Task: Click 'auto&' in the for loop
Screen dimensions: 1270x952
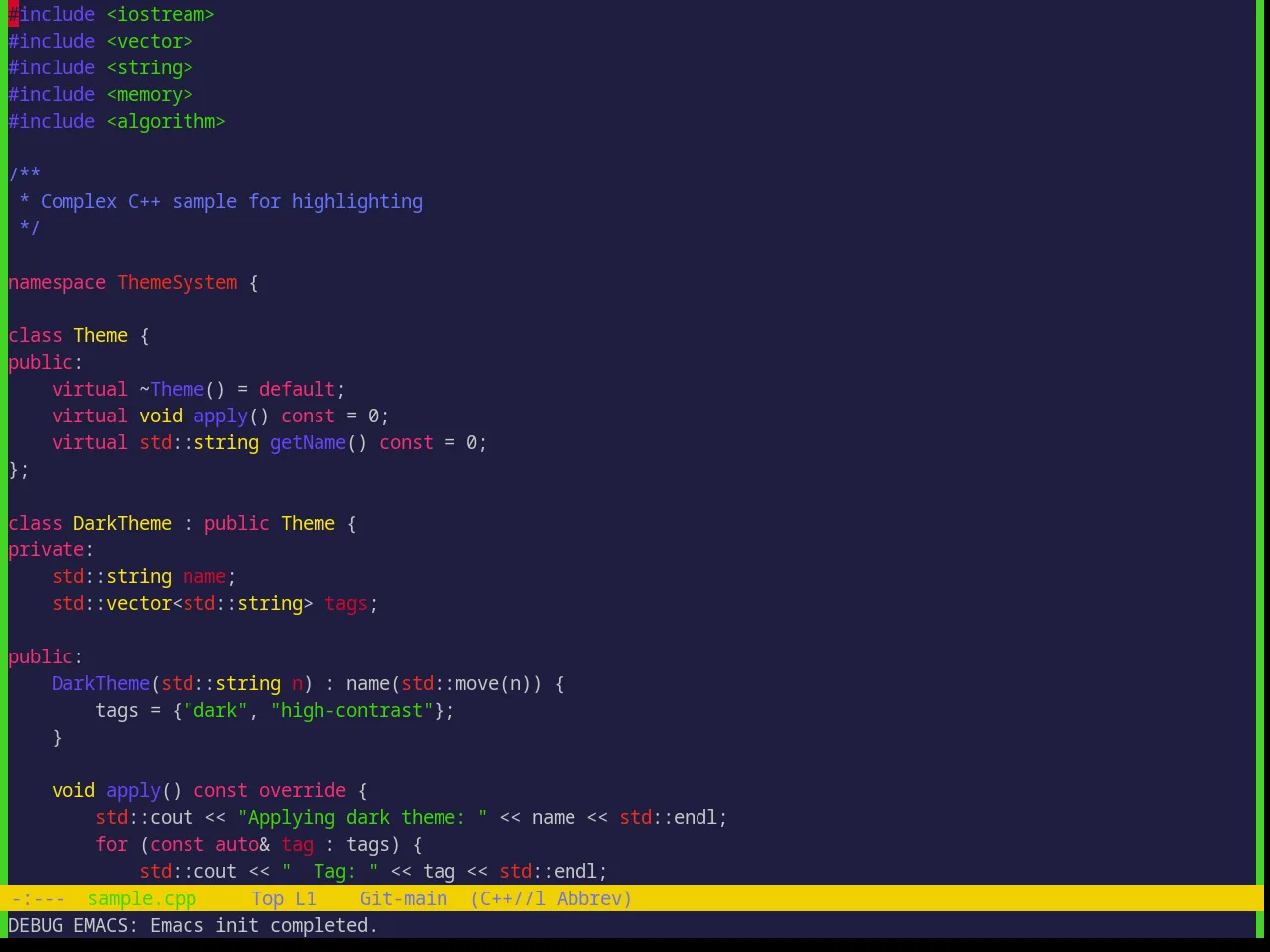Action: tap(242, 844)
